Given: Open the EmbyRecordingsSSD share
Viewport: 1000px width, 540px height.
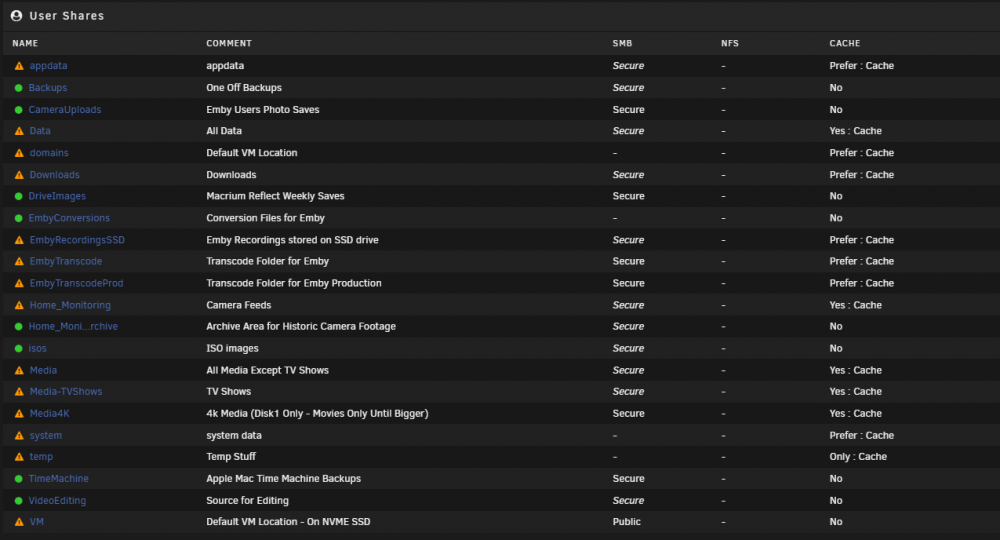Looking at the screenshot, I should pyautogui.click(x=77, y=240).
